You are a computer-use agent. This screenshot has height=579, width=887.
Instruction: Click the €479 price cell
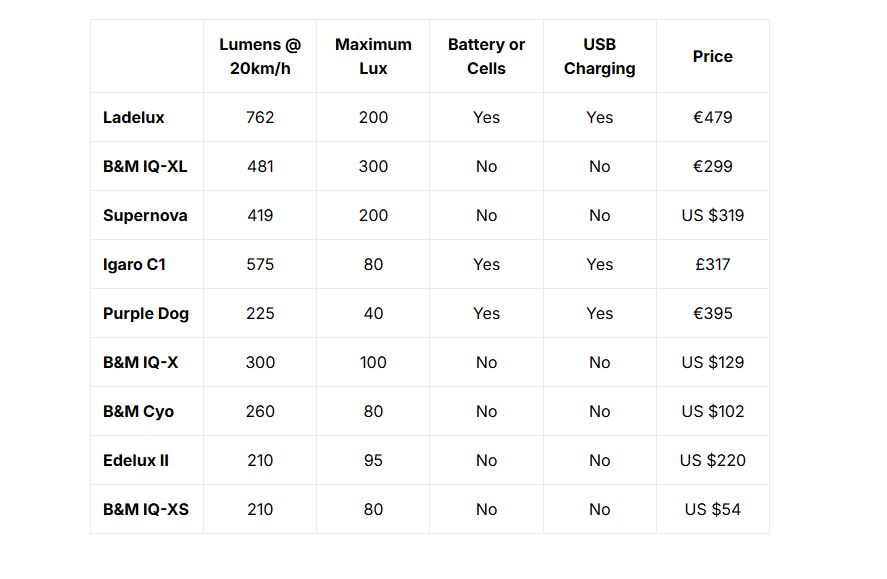pos(712,117)
